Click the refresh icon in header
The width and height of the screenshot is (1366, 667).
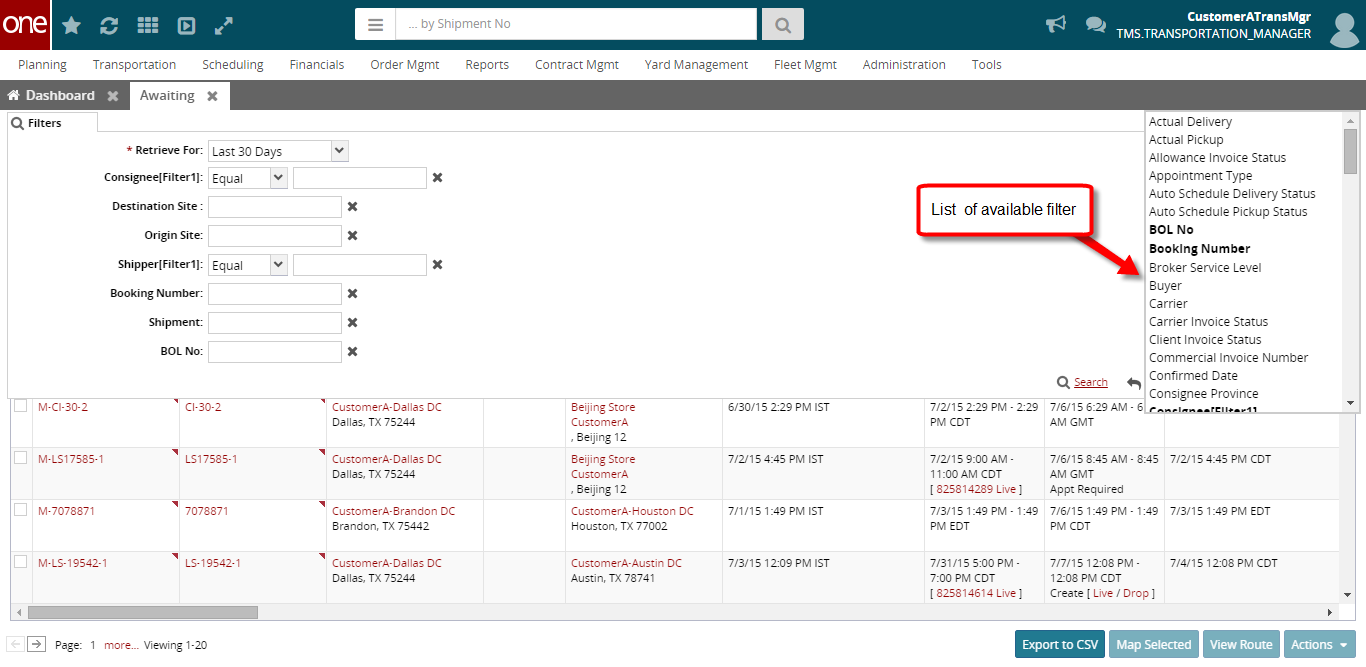click(x=109, y=26)
